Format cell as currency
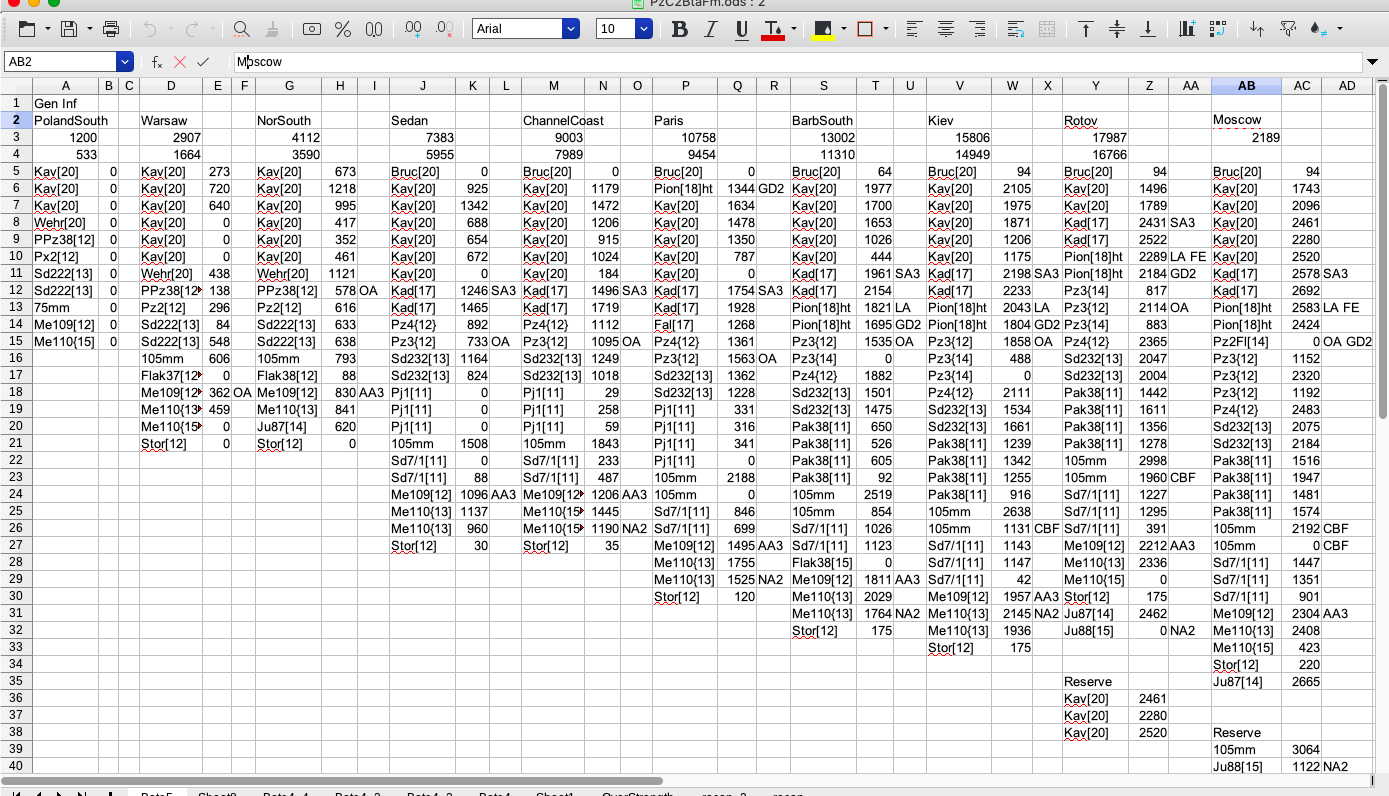 (312, 29)
